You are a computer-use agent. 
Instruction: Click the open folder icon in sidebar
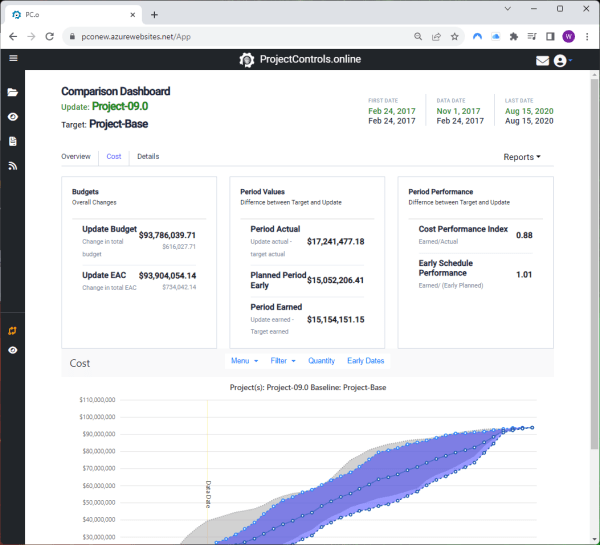[13, 92]
